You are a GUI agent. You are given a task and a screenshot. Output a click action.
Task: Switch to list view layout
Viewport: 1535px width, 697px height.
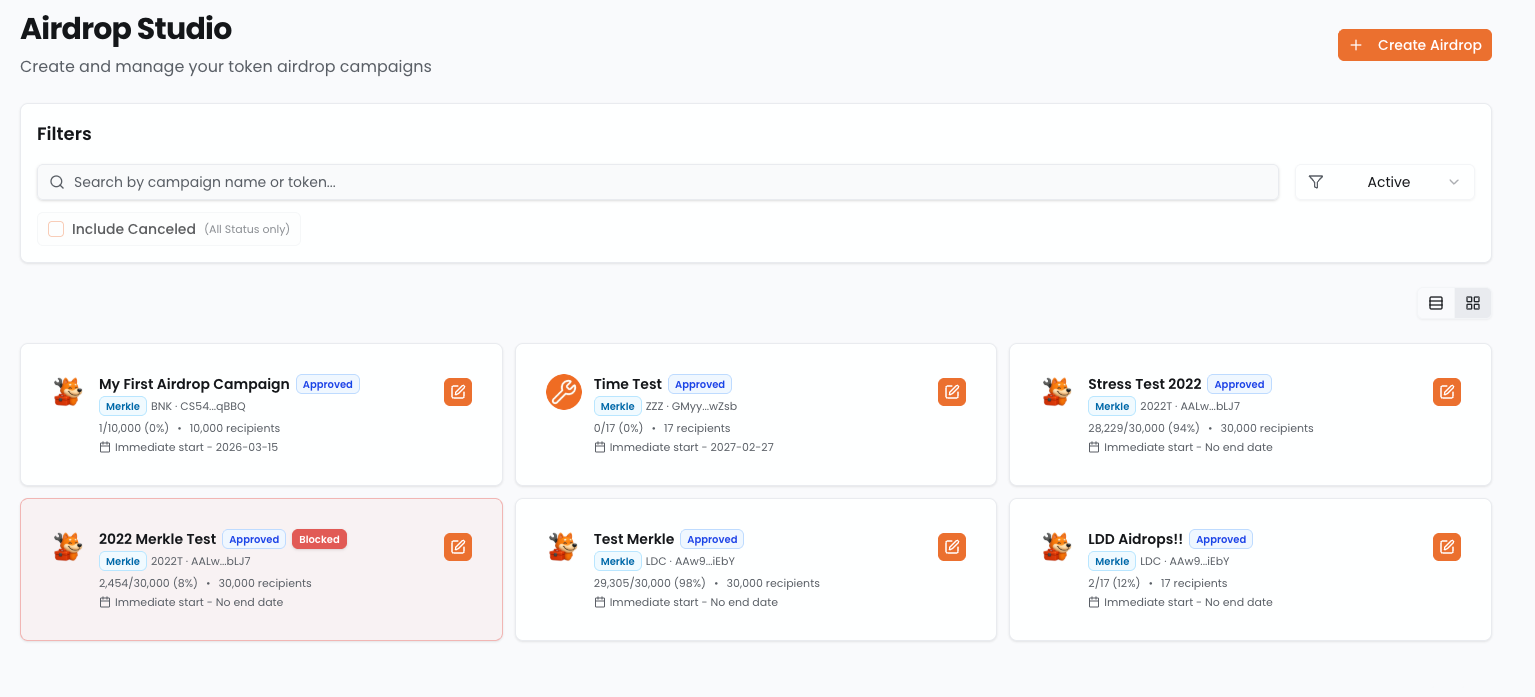pos(1436,303)
